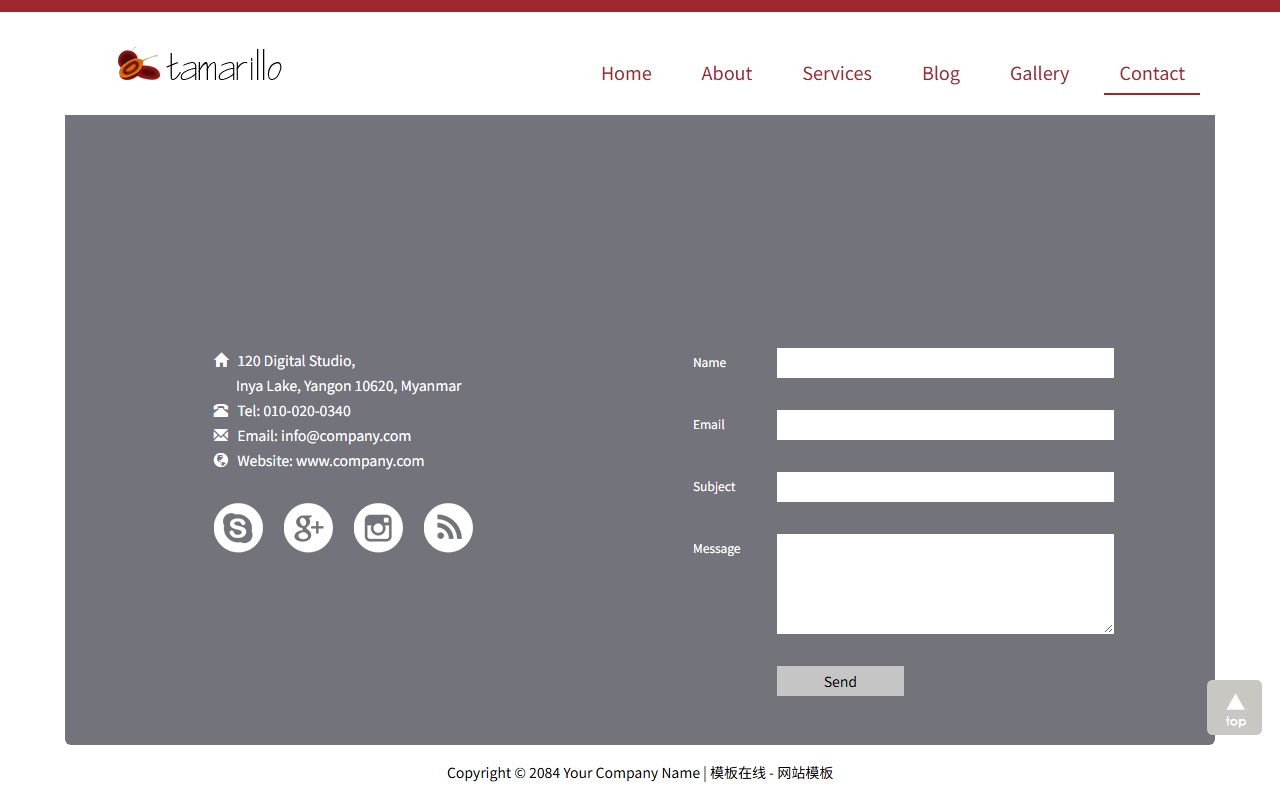
Task: Open the 模板在线 footer link
Action: [738, 773]
